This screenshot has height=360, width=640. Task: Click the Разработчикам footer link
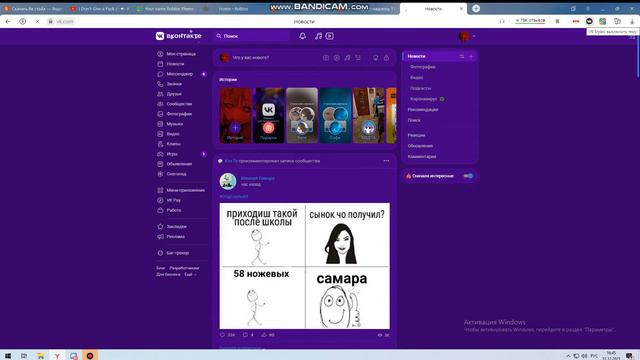pos(184,268)
